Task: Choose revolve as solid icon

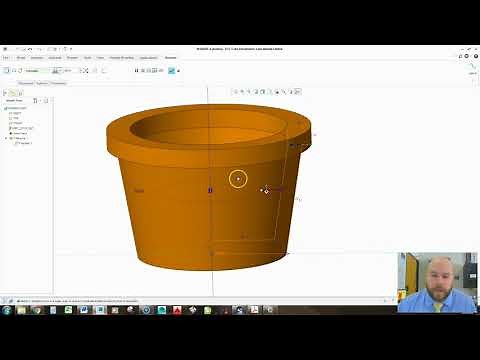Action: pyautogui.click(x=6, y=70)
